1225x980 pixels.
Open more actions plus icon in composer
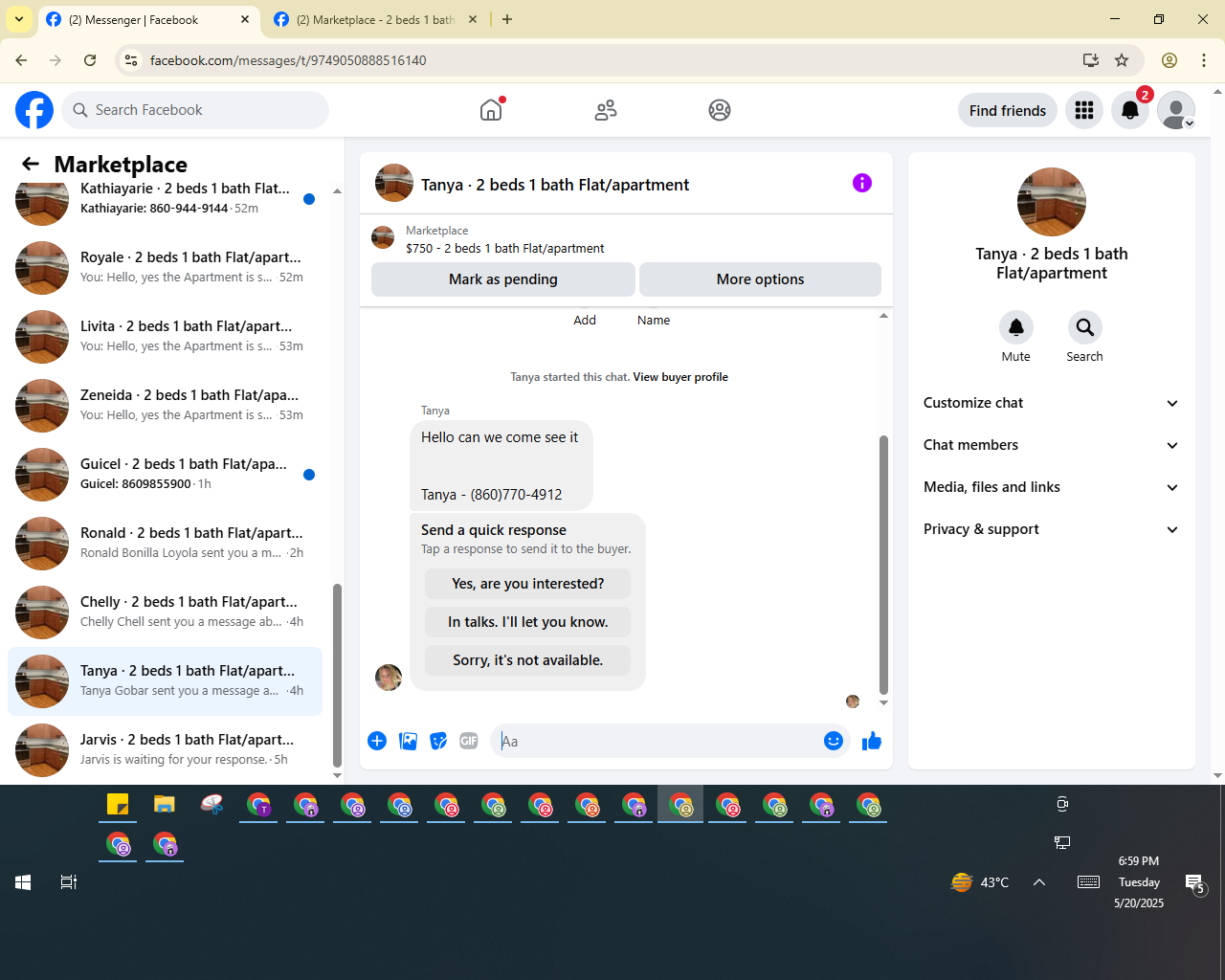(377, 741)
